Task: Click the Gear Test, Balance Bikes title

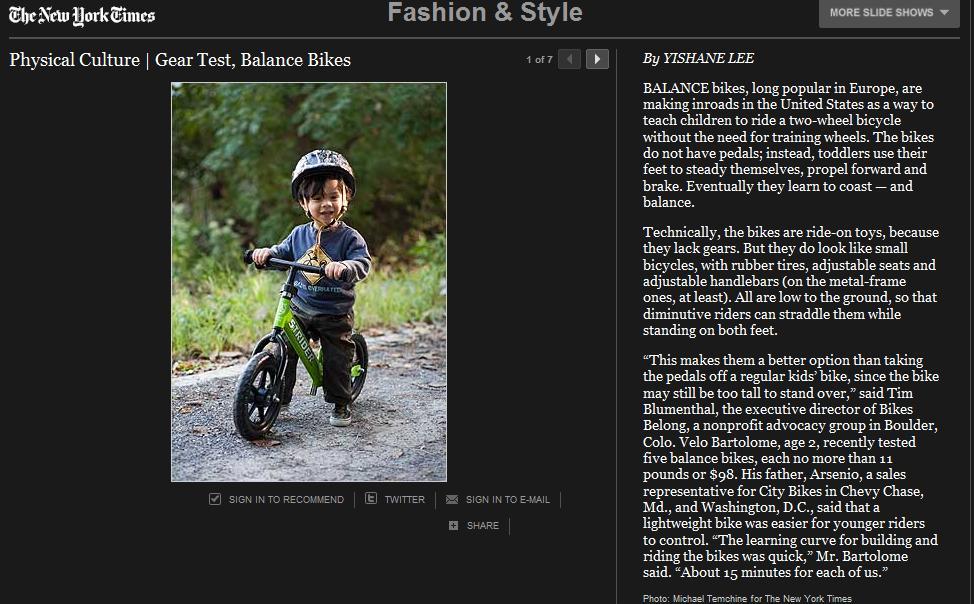Action: click(180, 60)
